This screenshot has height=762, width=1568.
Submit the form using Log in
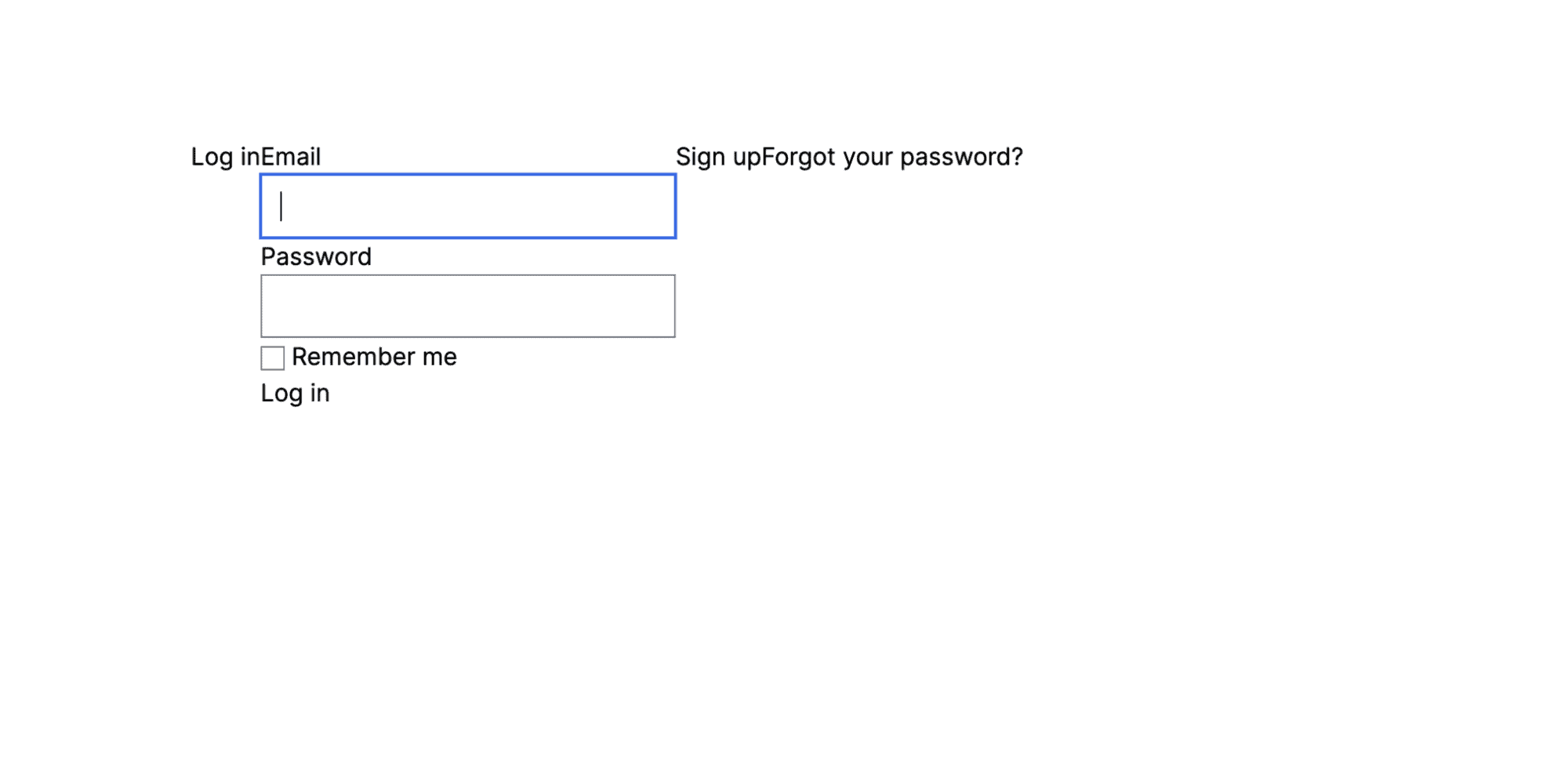pos(295,394)
